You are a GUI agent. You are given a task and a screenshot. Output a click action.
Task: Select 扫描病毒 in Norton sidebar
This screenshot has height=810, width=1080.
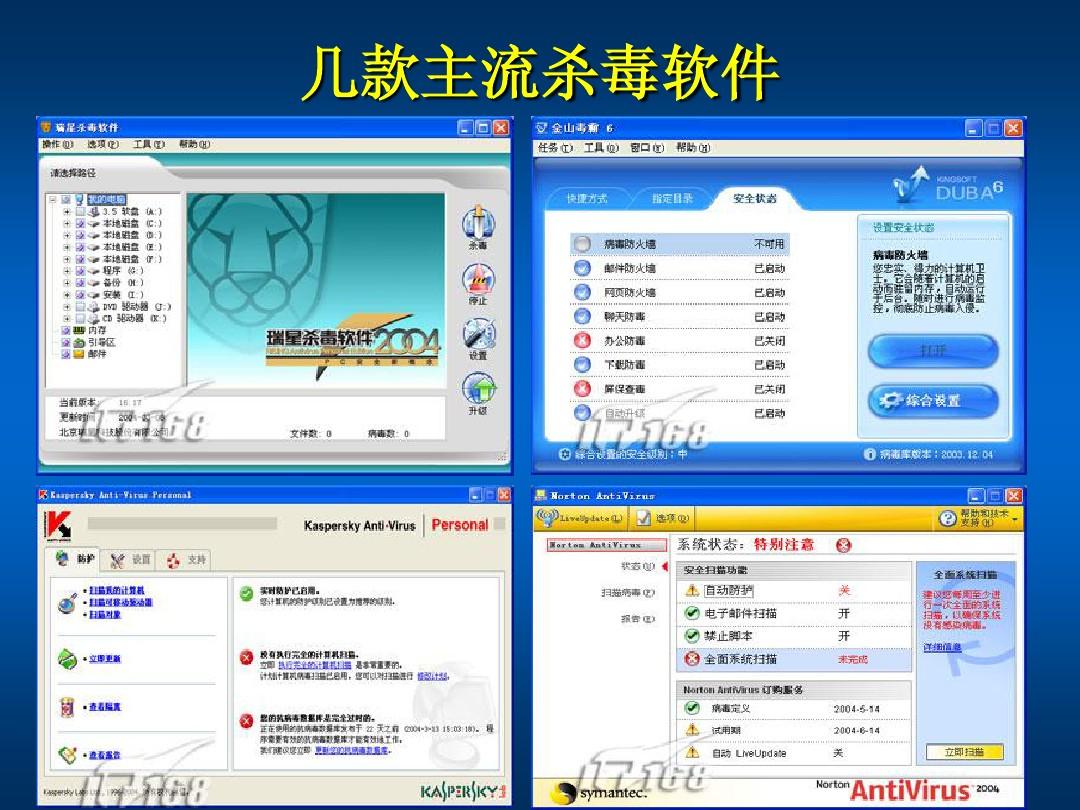click(627, 592)
